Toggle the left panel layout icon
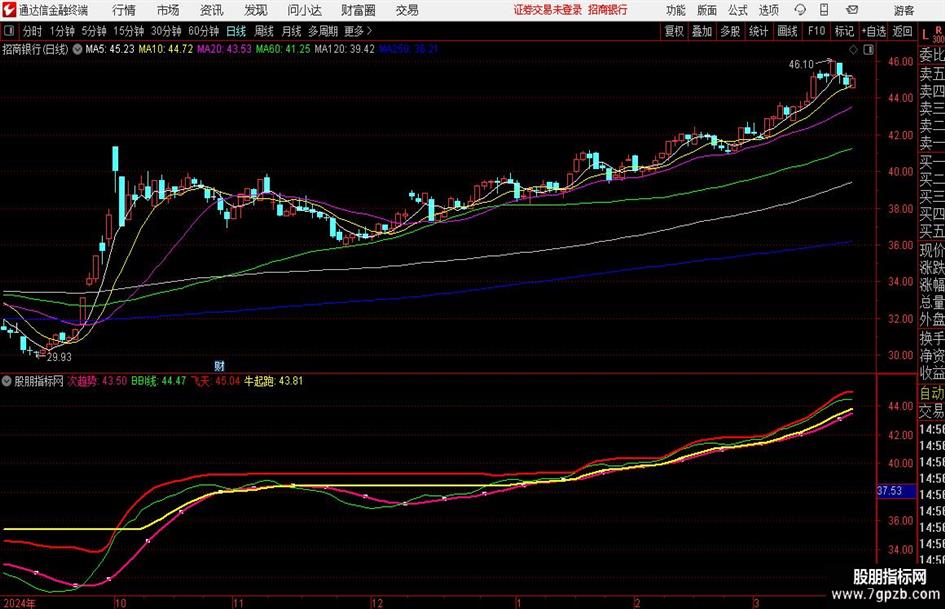The image size is (945, 609). [9, 31]
